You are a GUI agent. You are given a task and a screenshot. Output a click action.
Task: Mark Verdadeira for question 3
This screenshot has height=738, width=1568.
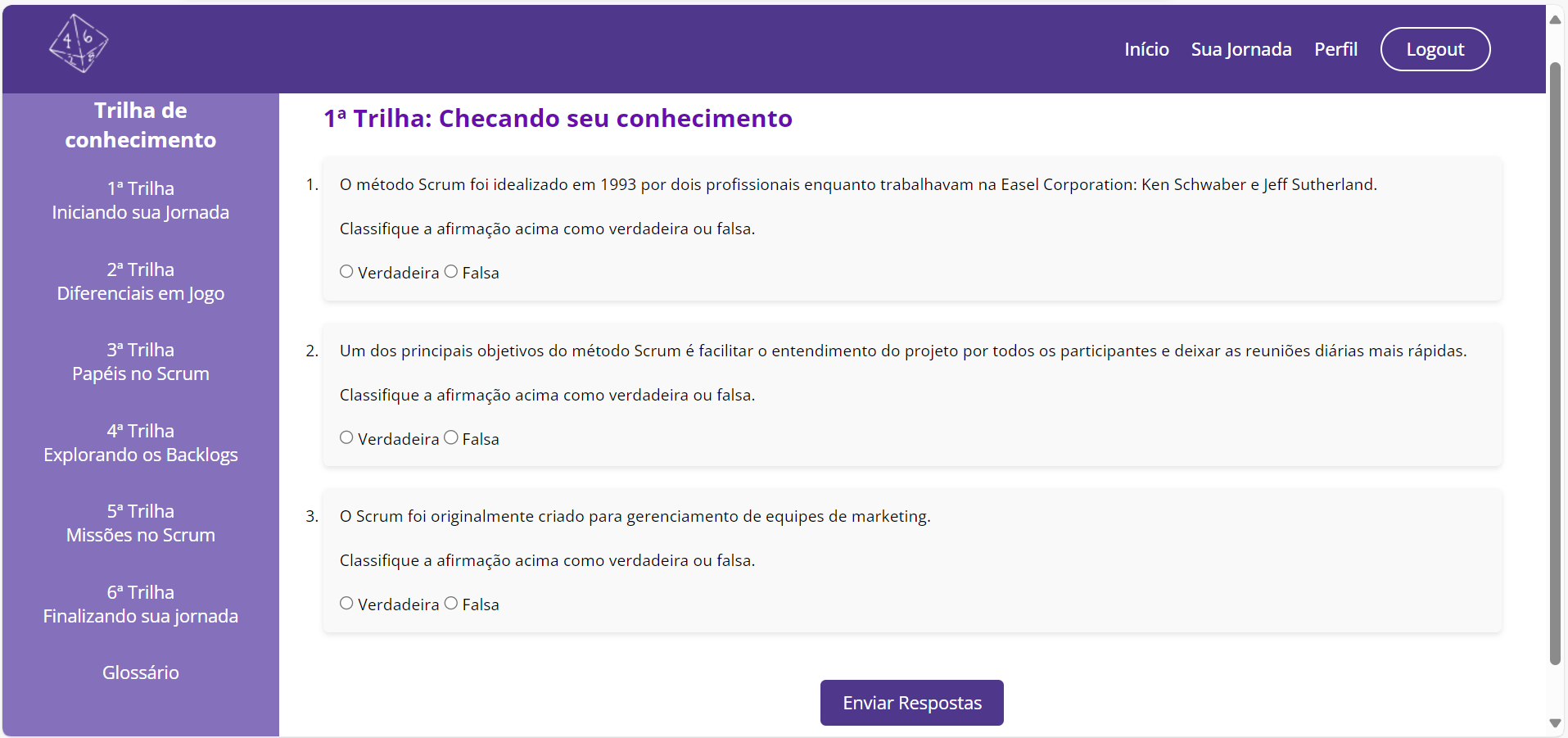[x=346, y=603]
